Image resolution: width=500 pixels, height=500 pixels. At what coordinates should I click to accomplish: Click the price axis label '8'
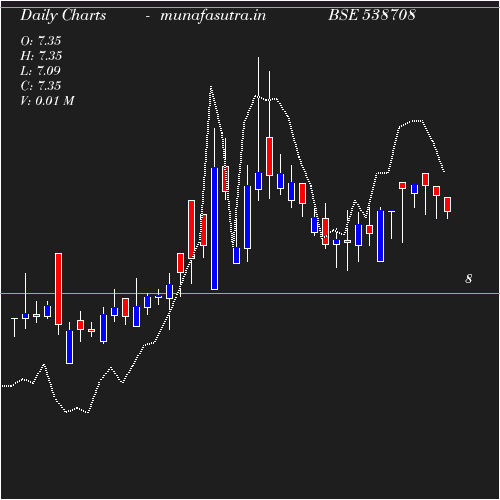[469, 279]
